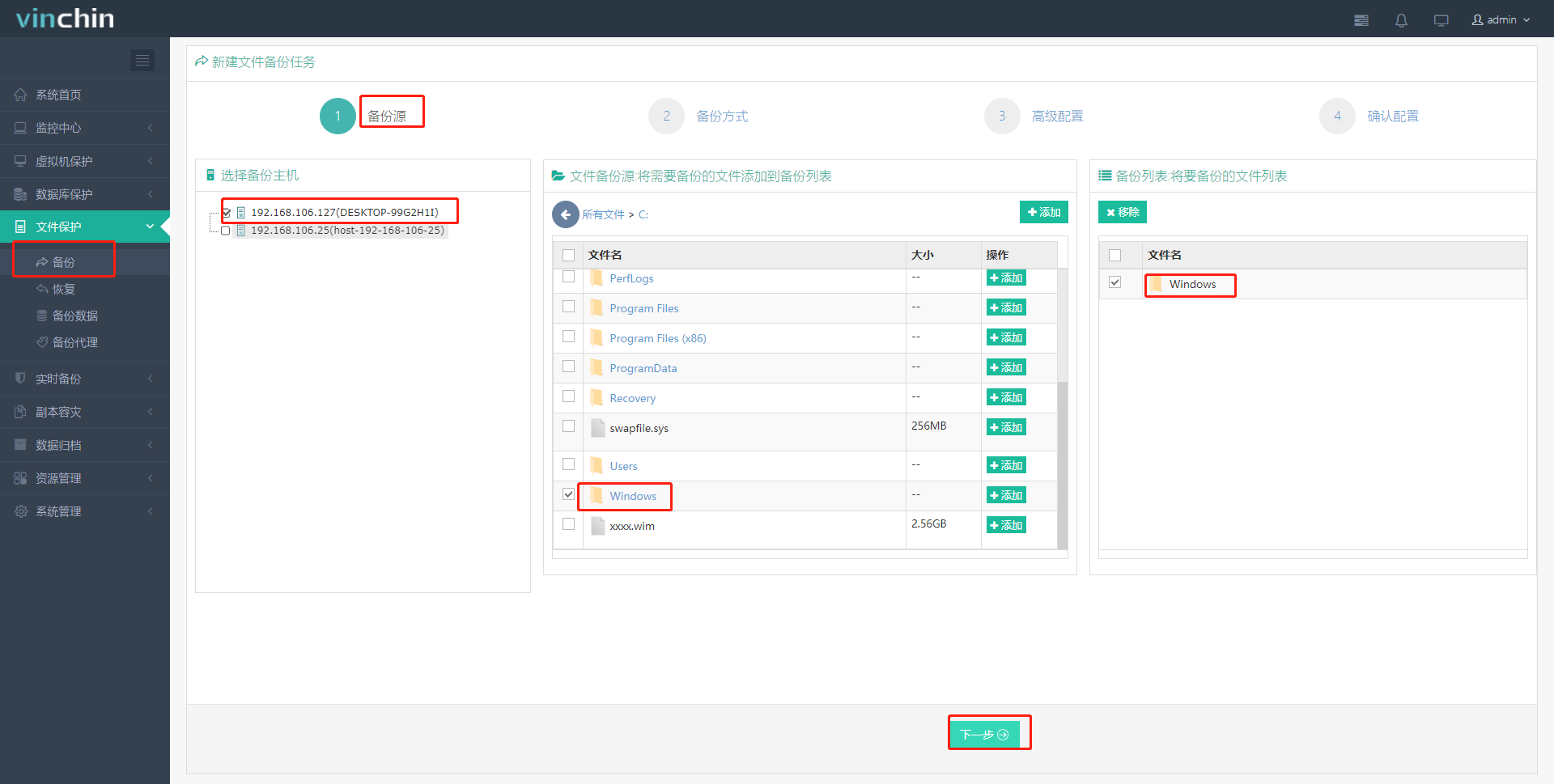Toggle the sidebar hamburger menu

[x=142, y=60]
